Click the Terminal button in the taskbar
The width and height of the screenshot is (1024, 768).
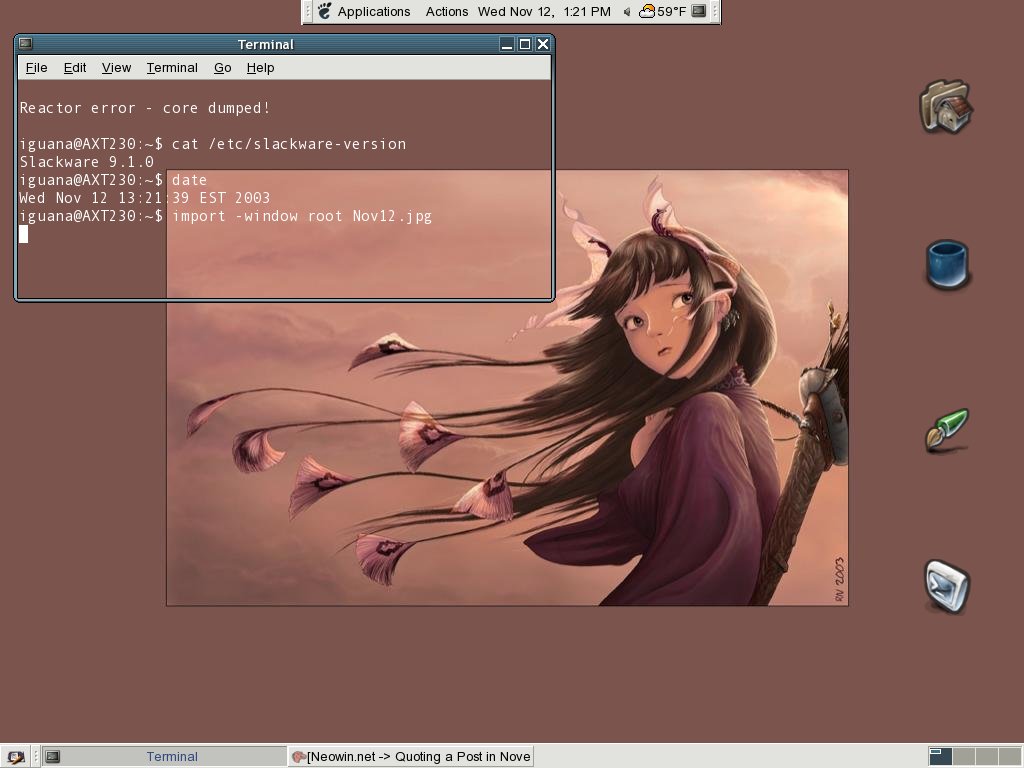(x=163, y=757)
